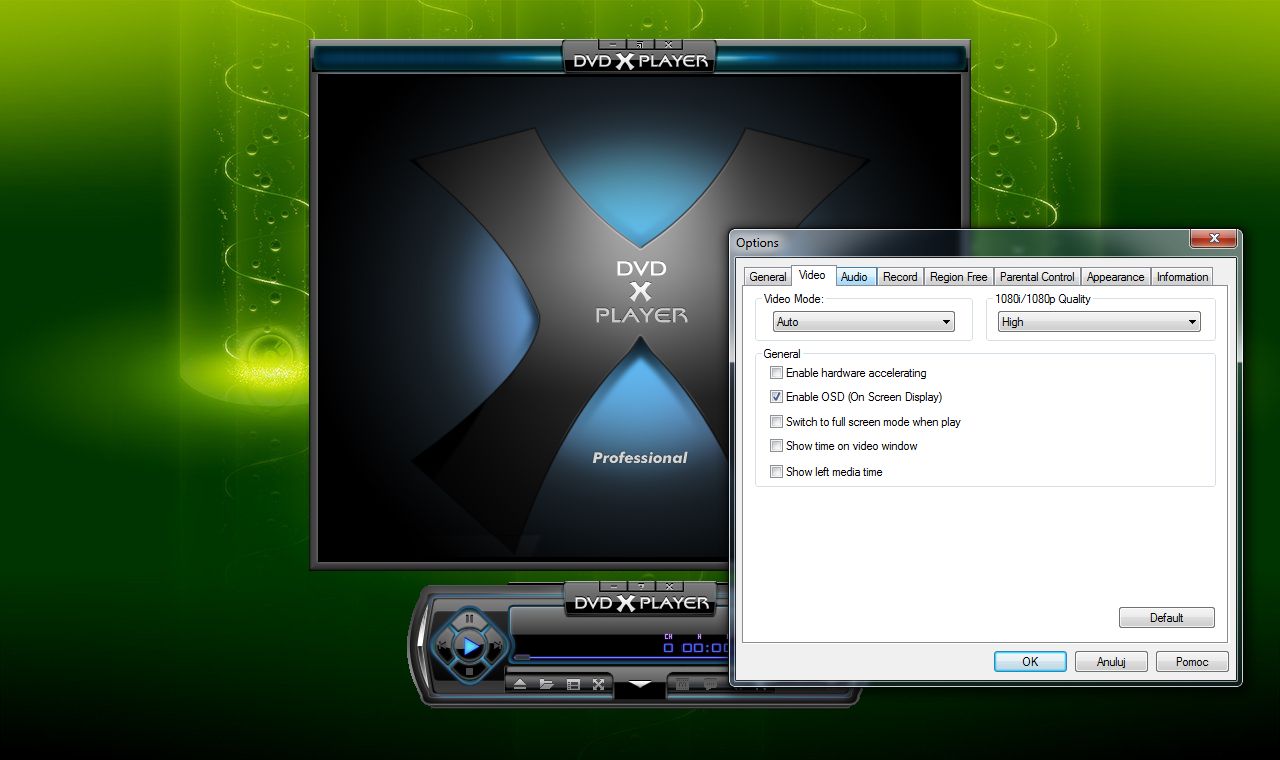Minimize the DVD X Player control panel

(x=613, y=586)
